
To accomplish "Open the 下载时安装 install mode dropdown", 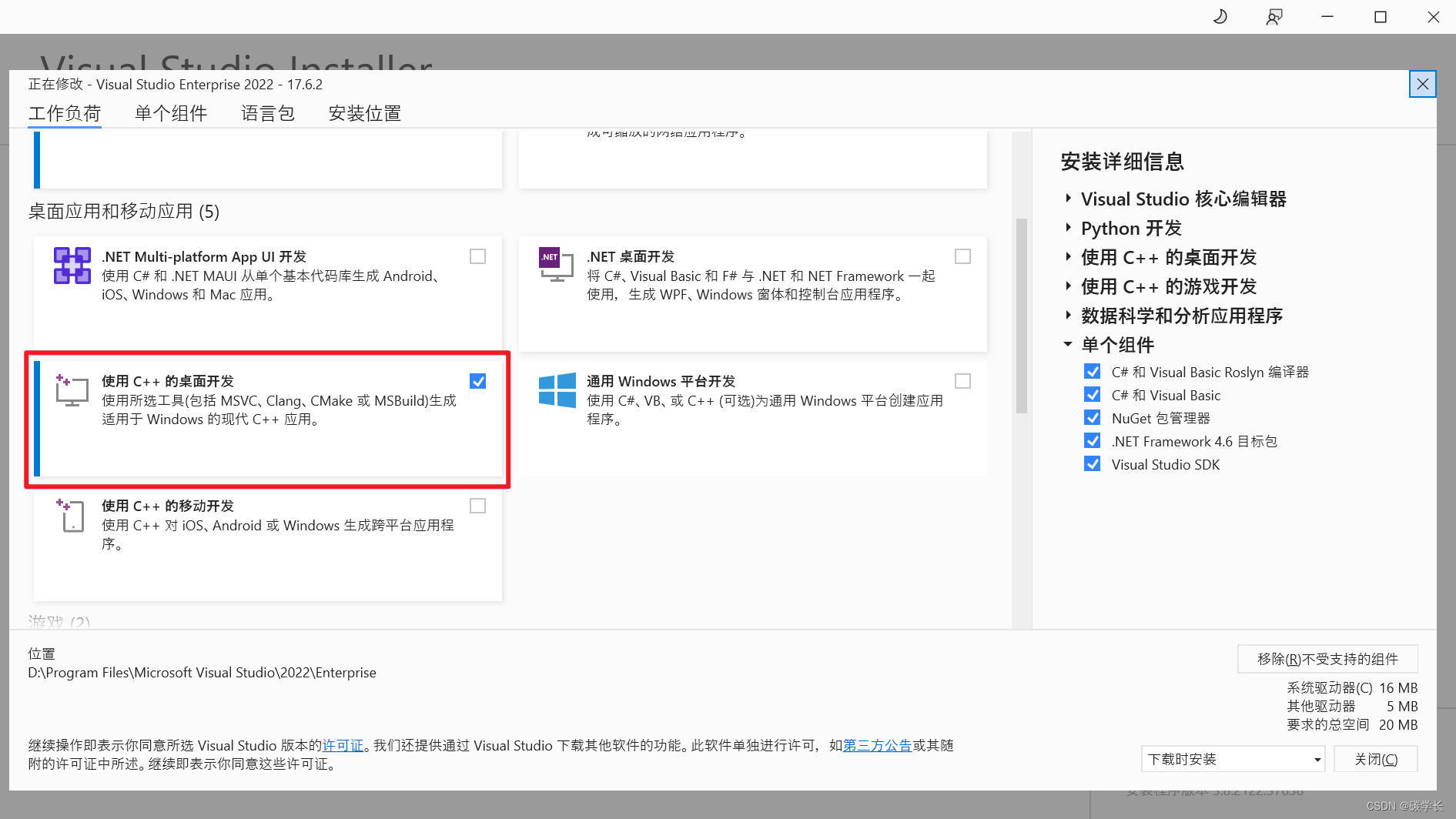I will (1233, 759).
